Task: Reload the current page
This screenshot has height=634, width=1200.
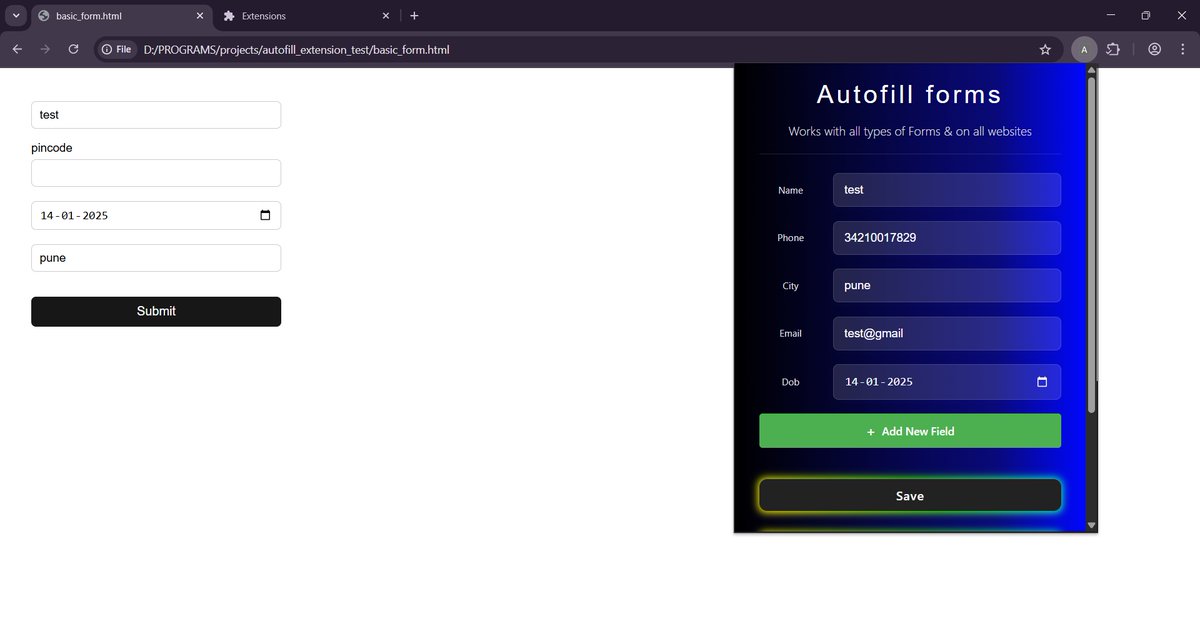Action: 73,49
